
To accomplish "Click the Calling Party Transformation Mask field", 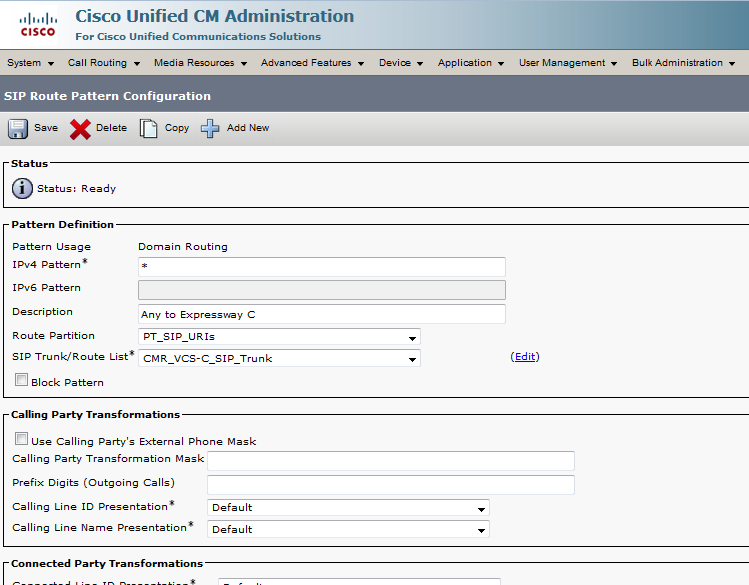I will pyautogui.click(x=391, y=460).
